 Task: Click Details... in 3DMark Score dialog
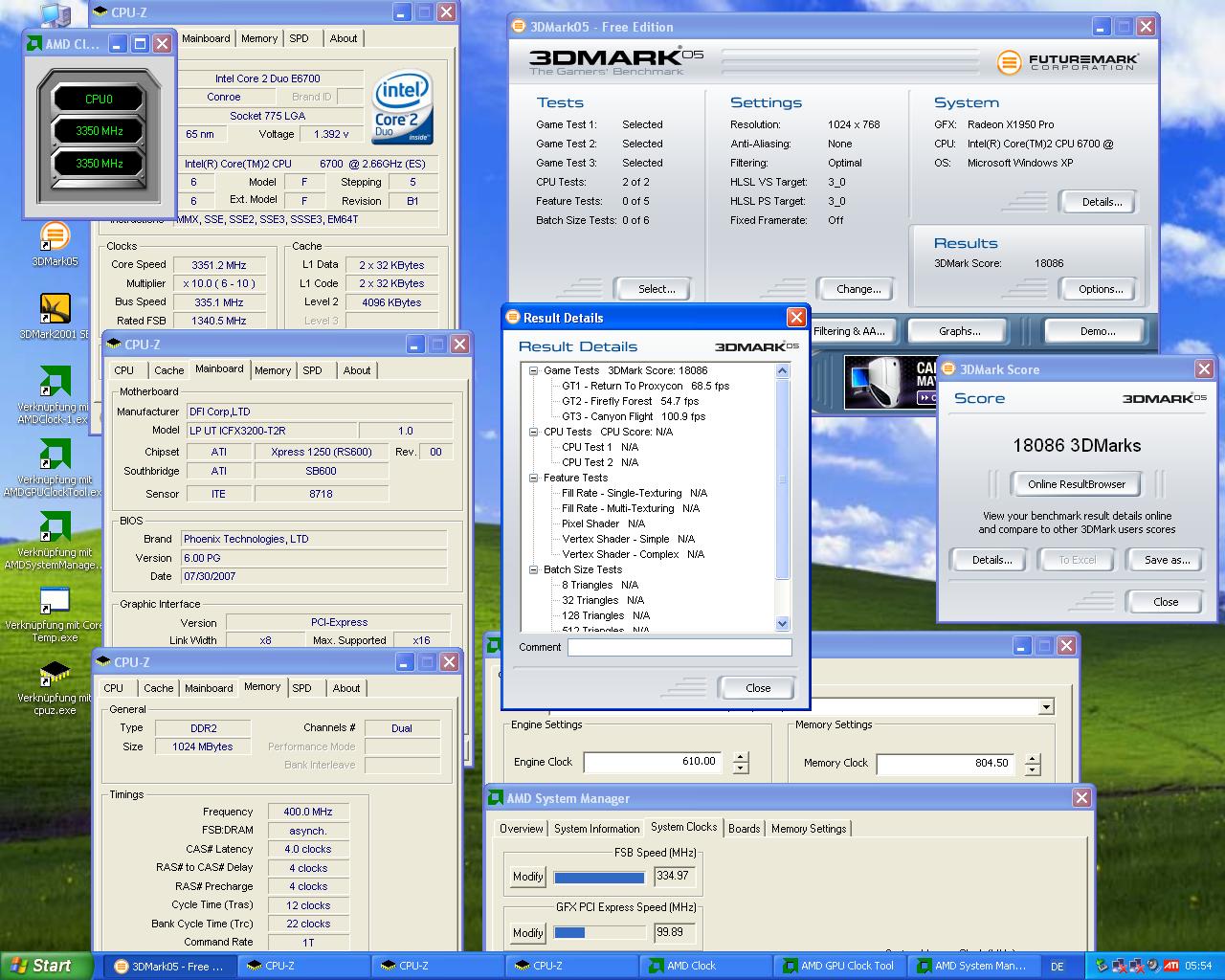991,560
